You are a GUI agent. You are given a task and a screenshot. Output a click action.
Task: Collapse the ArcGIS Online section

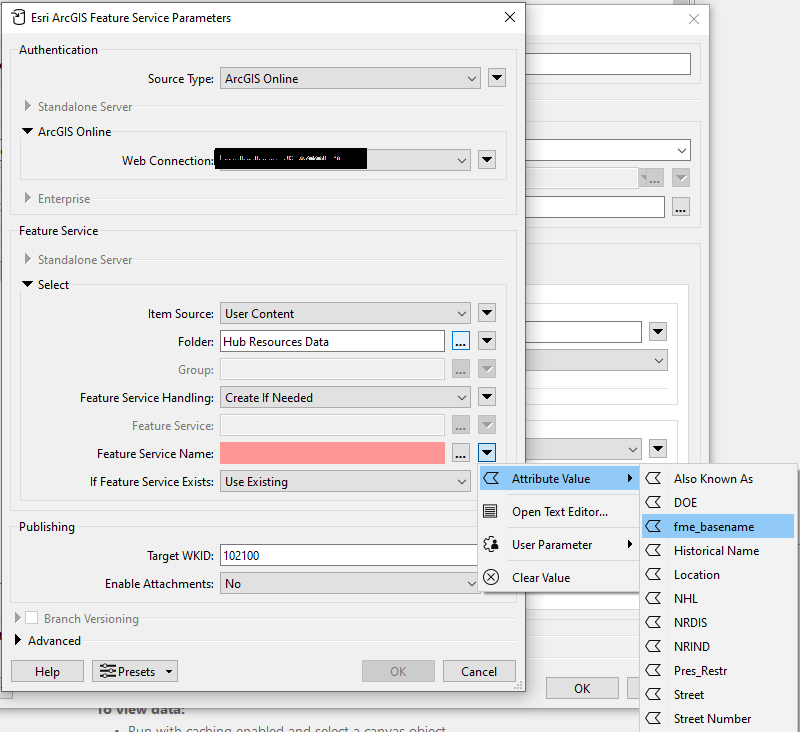click(28, 131)
